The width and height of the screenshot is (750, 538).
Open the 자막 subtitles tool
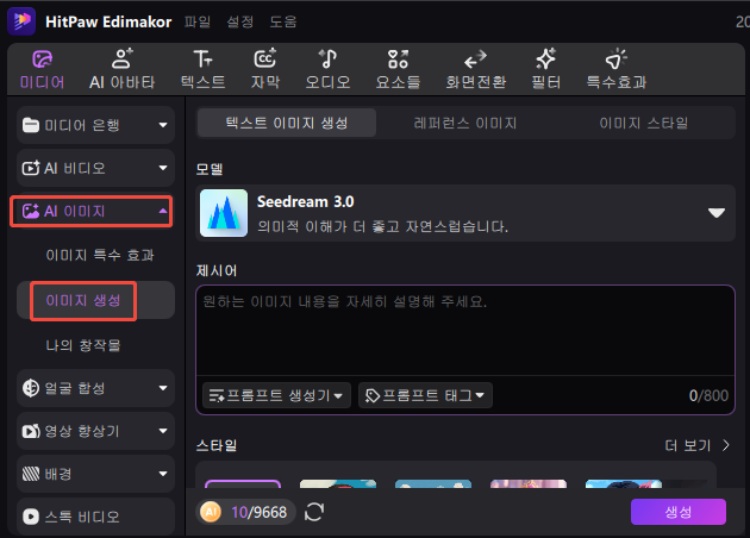265,70
